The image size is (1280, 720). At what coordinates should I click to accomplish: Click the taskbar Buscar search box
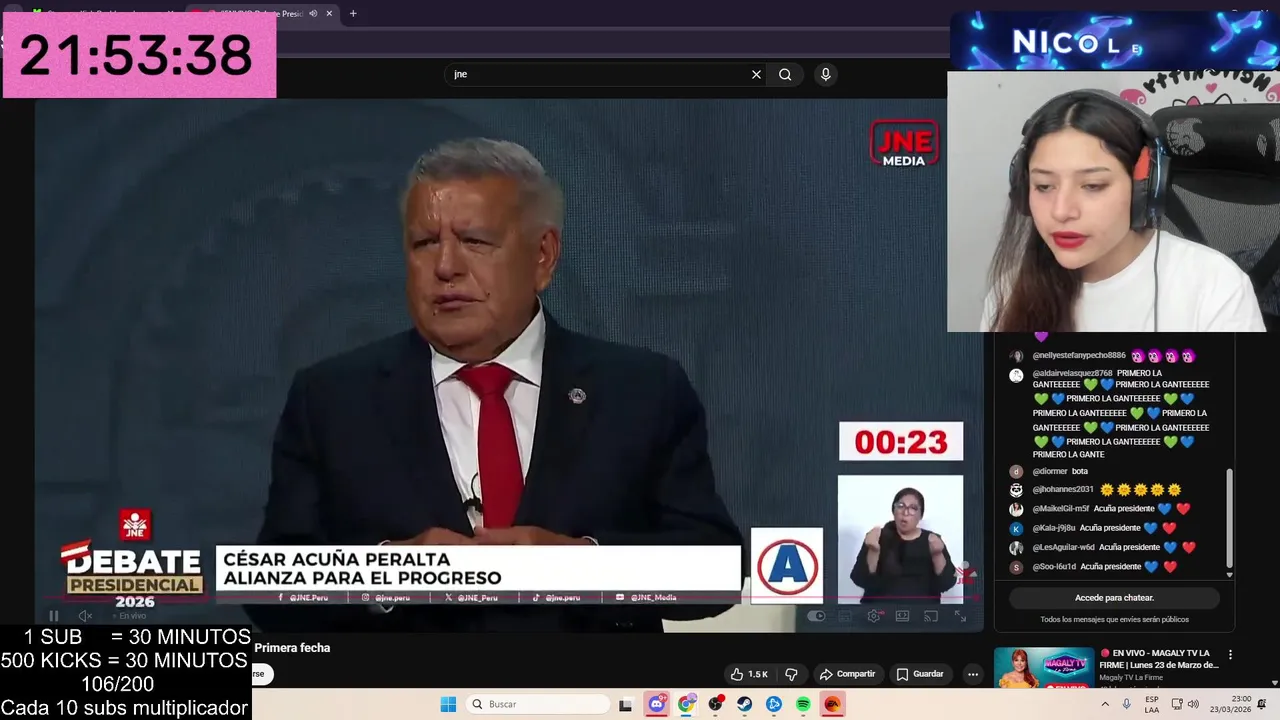(540, 704)
